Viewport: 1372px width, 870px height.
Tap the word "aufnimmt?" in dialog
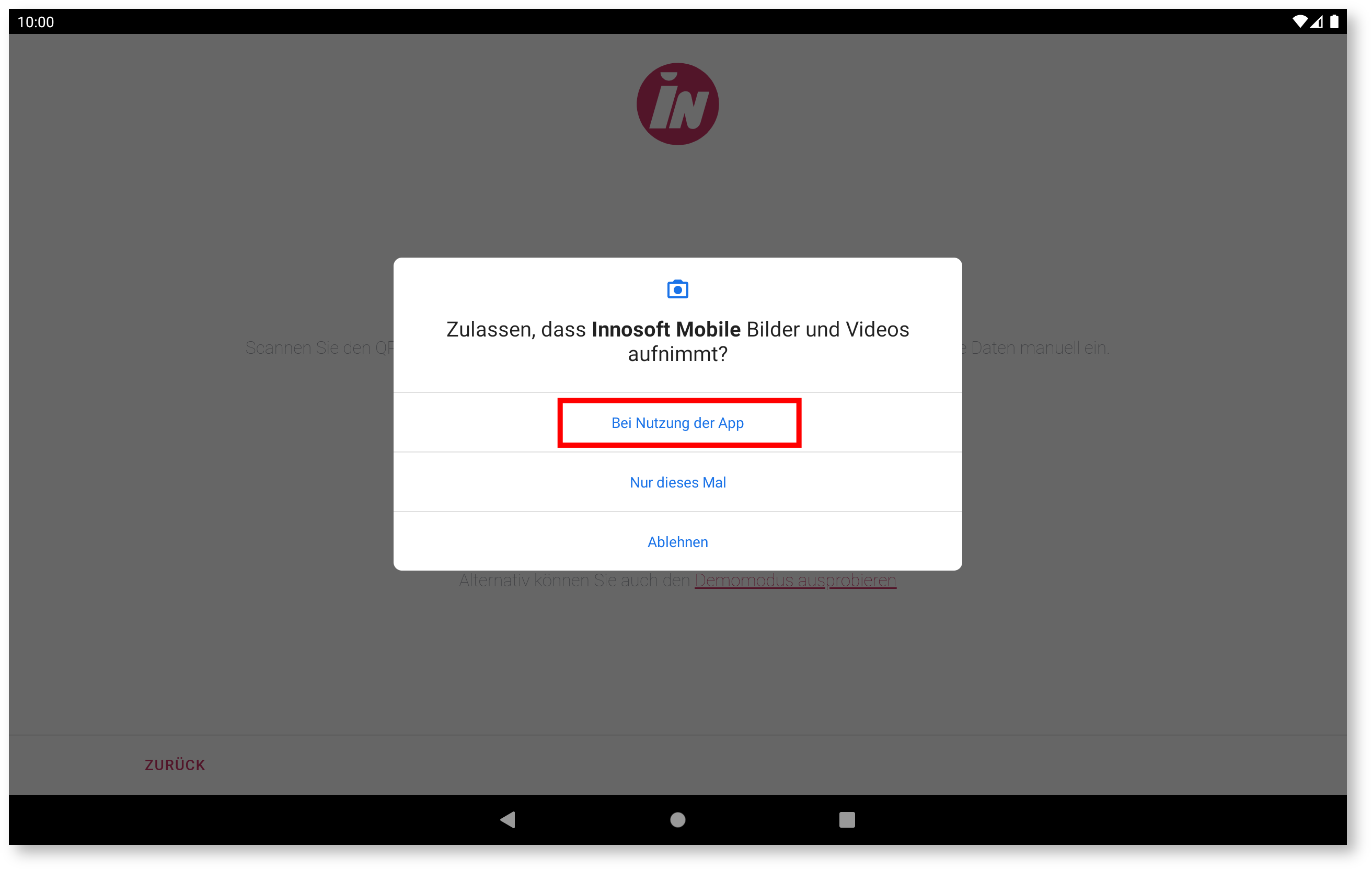pos(677,354)
